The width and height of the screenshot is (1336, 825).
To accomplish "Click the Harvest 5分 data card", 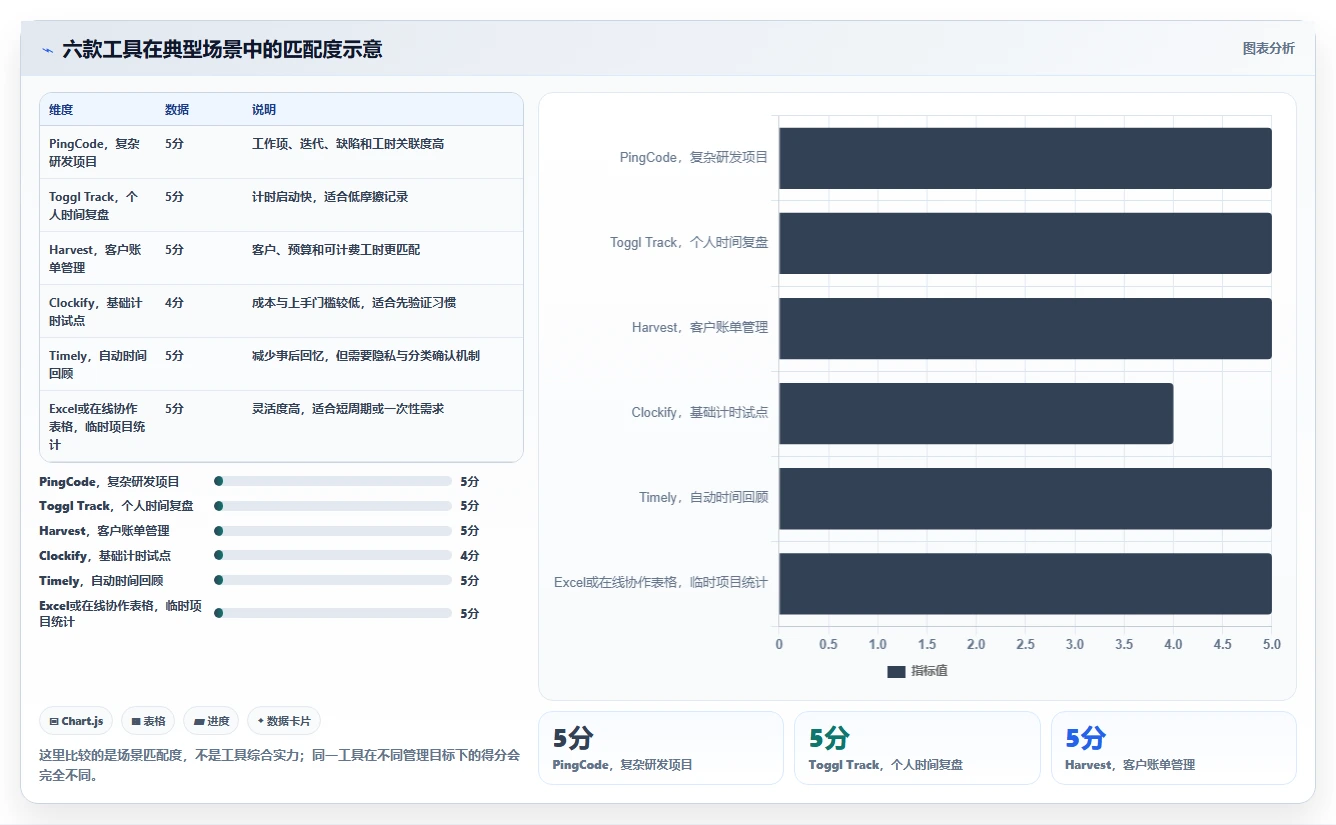I will pos(1174,748).
